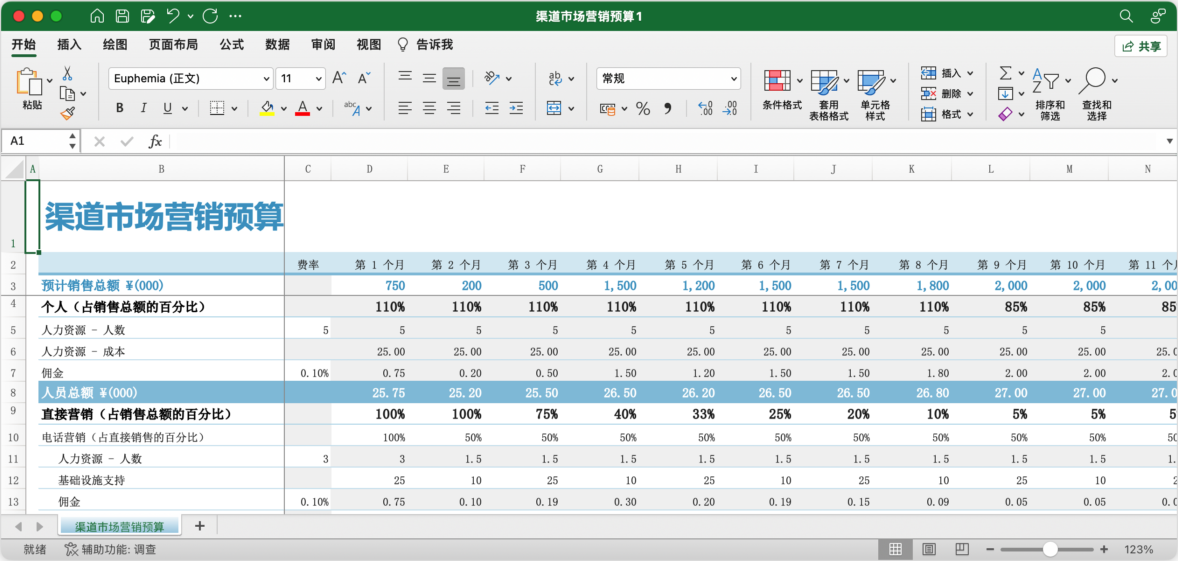Image resolution: width=1178 pixels, height=561 pixels.
Task: Switch to Page Break Preview icon
Action: (x=963, y=549)
